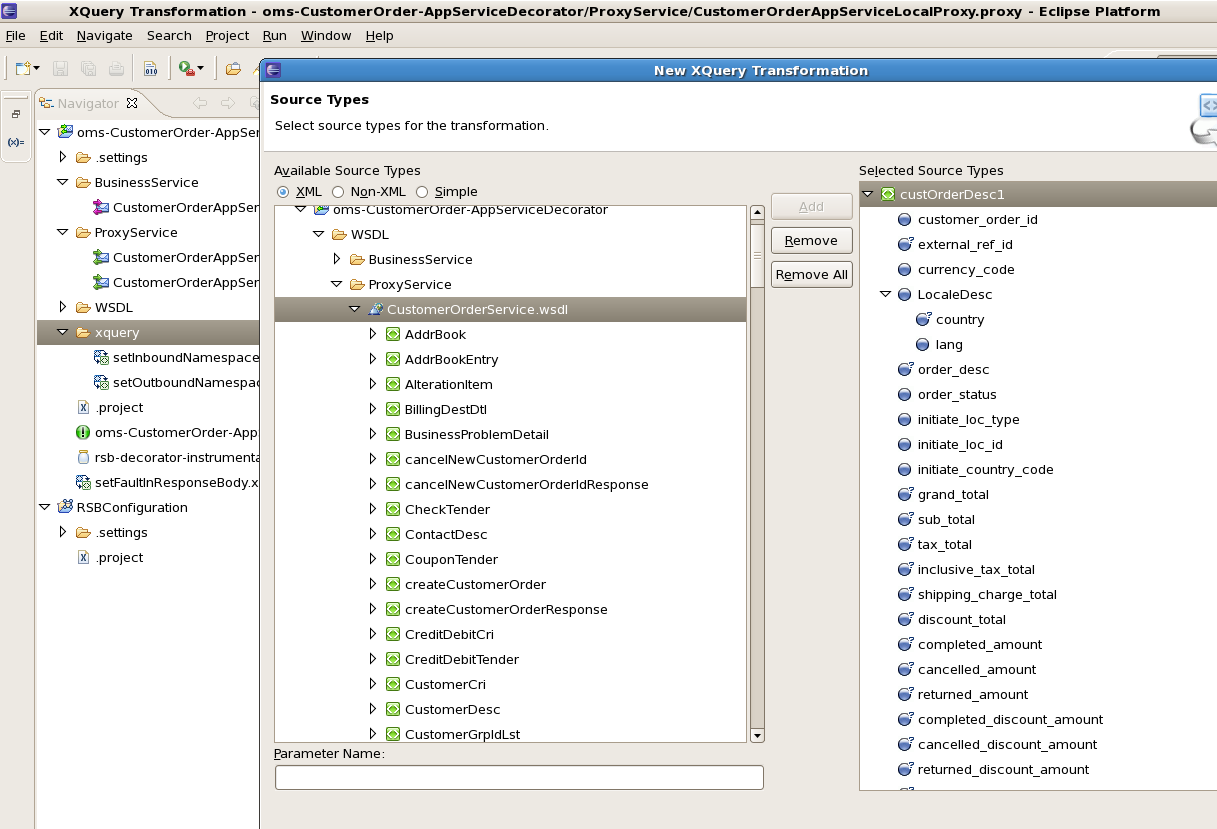
Task: Click the external_ref_id optional element icon
Action: tap(905, 244)
